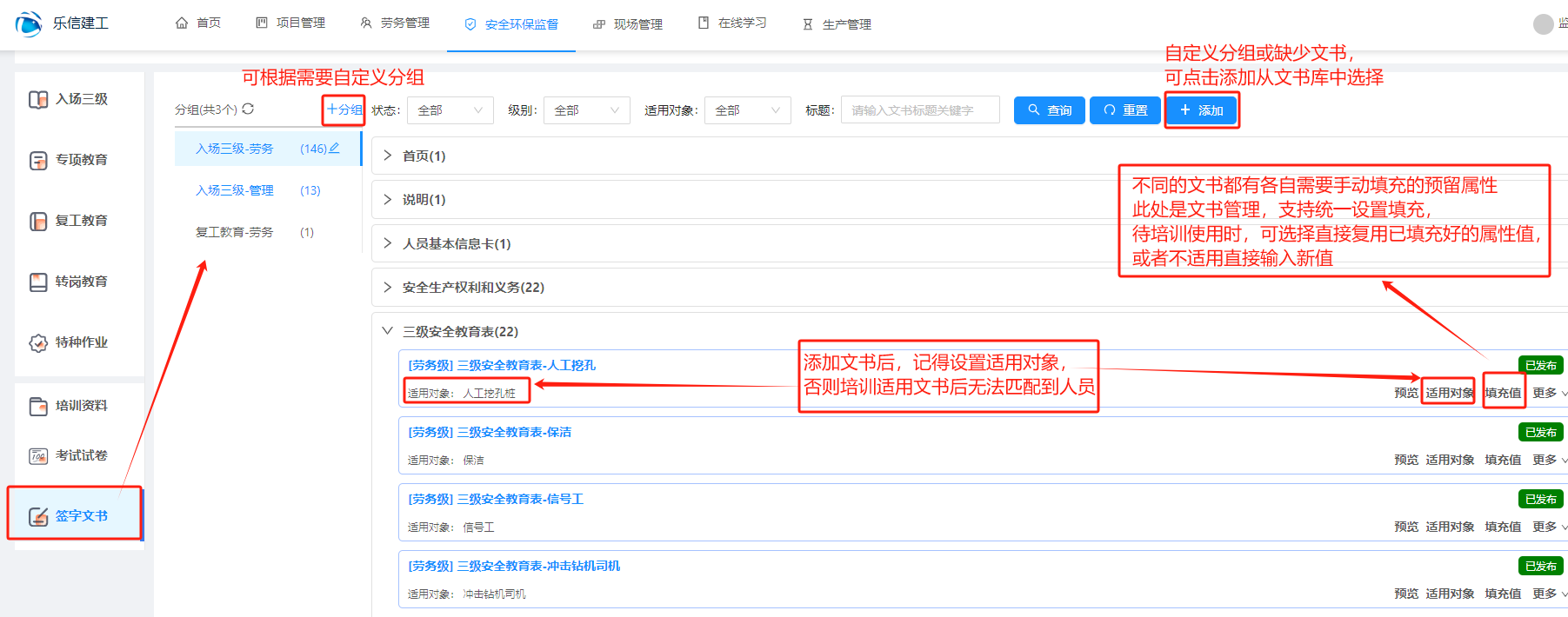The image size is (1568, 617).
Task: Switch to the 现场管理 top menu
Action: [x=628, y=24]
